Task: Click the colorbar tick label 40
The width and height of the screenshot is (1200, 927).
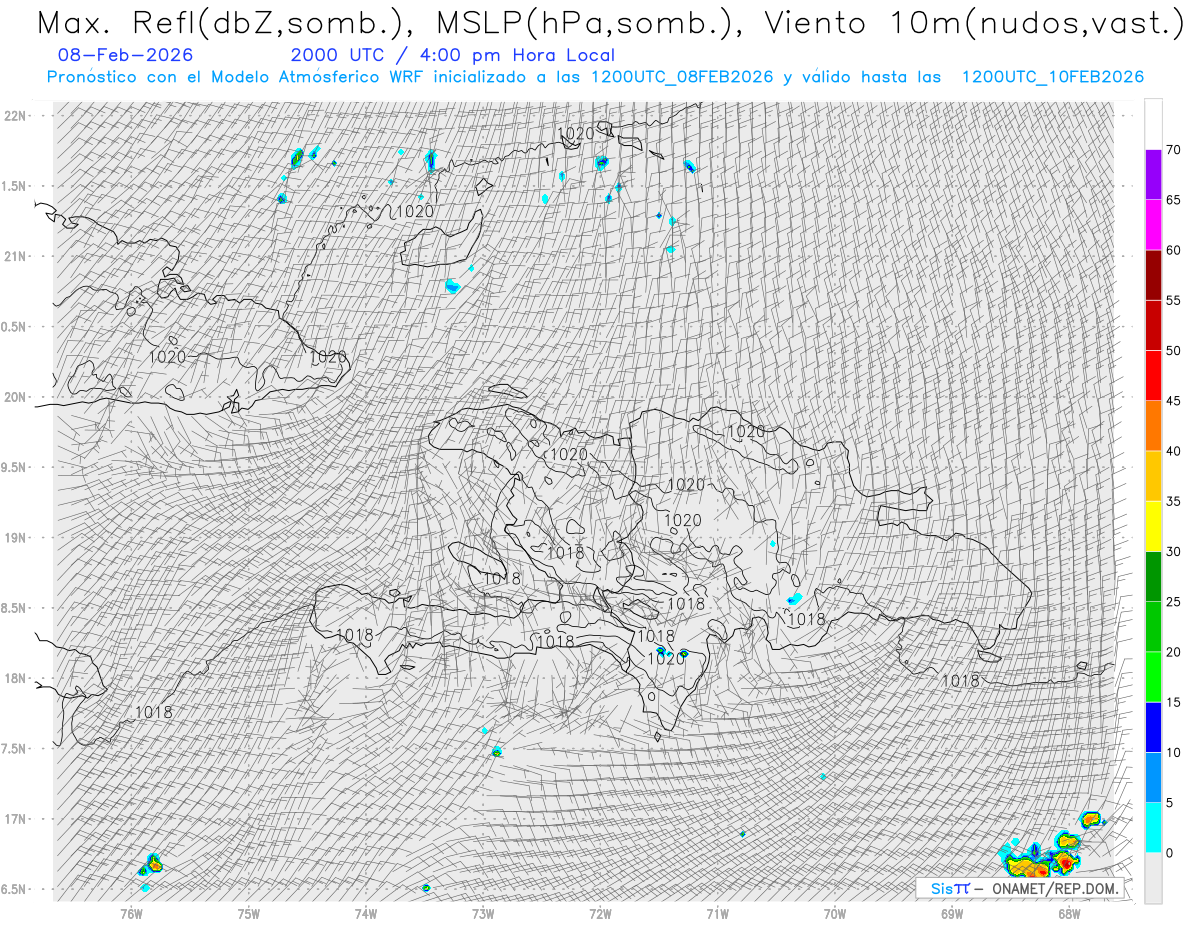Action: [x=1173, y=451]
